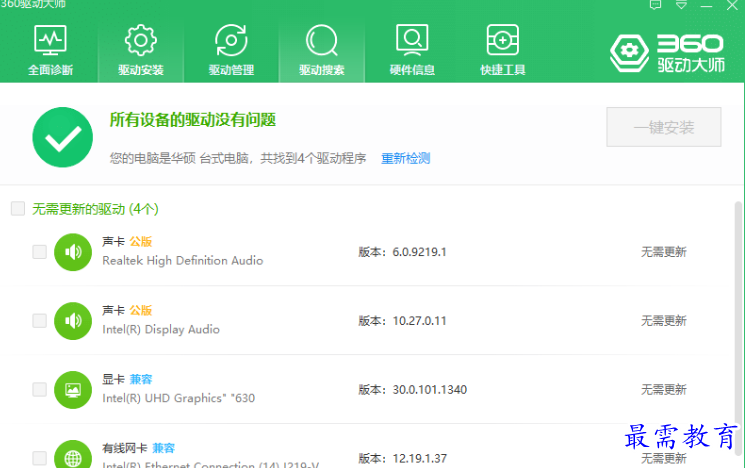Switch to the 驱动安装 tab
746x468 pixels.
tap(141, 50)
